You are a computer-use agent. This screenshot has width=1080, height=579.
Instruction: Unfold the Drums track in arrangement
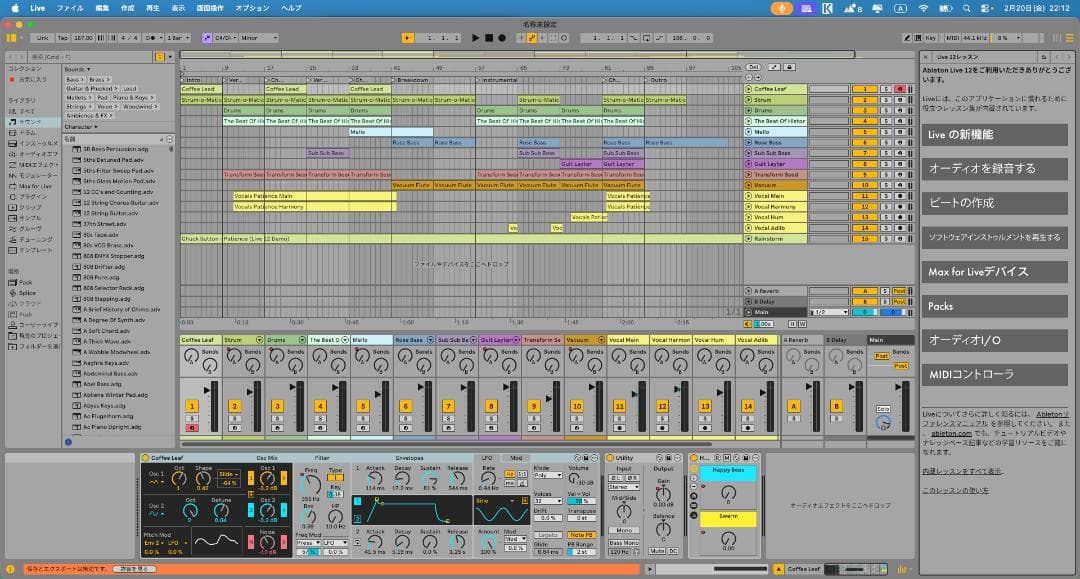pos(748,110)
